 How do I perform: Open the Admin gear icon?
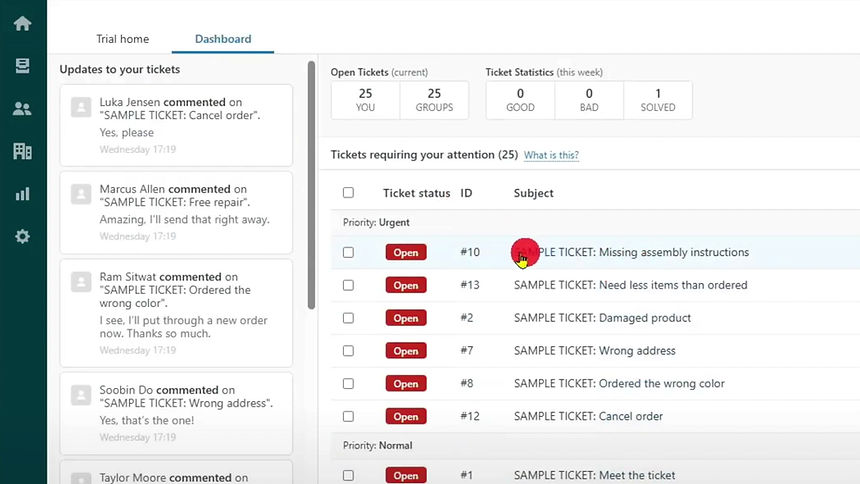22,237
